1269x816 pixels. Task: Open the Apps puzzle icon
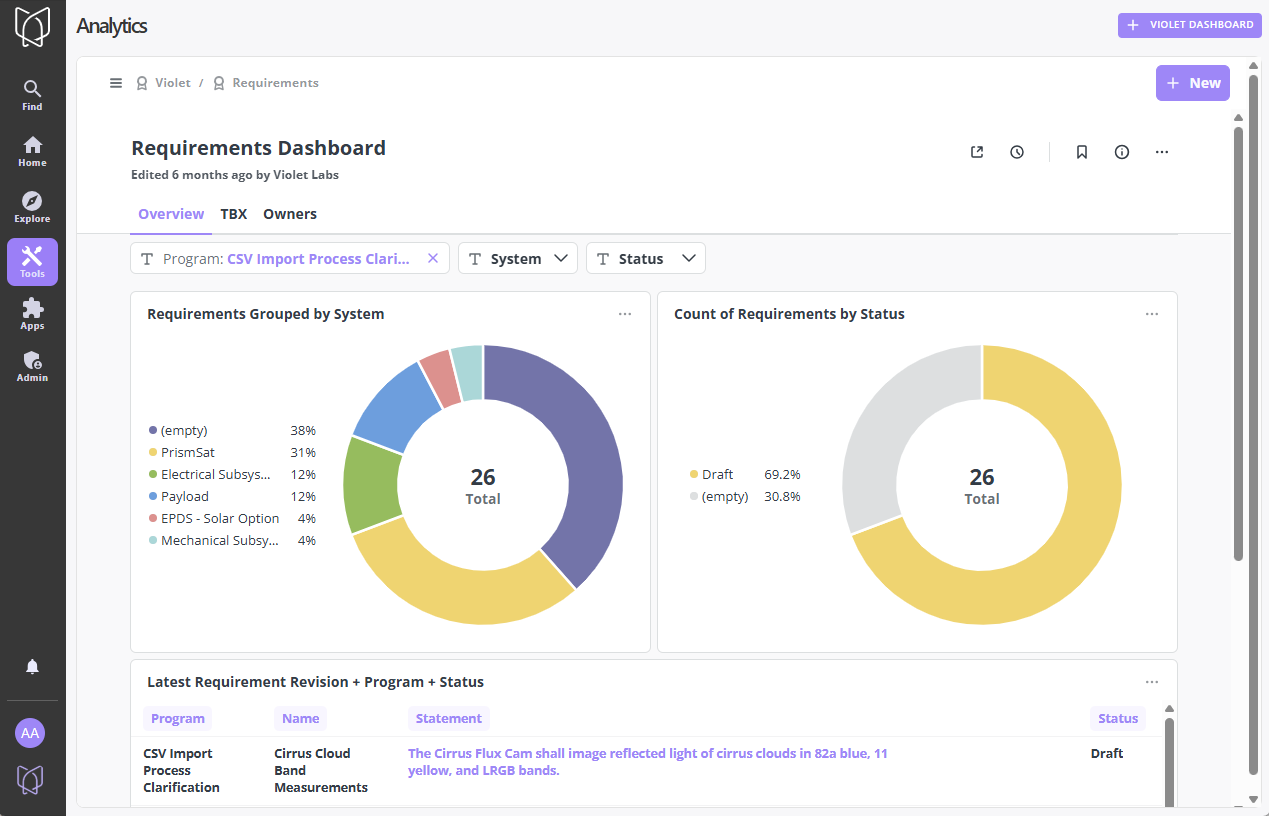(x=32, y=313)
